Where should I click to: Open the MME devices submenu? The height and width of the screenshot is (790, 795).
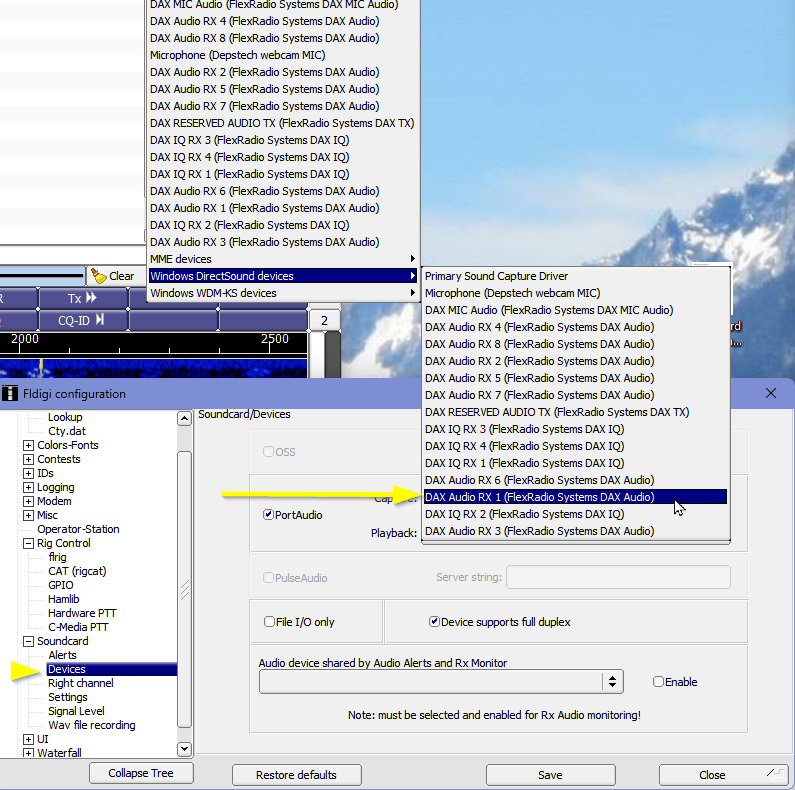(x=283, y=259)
